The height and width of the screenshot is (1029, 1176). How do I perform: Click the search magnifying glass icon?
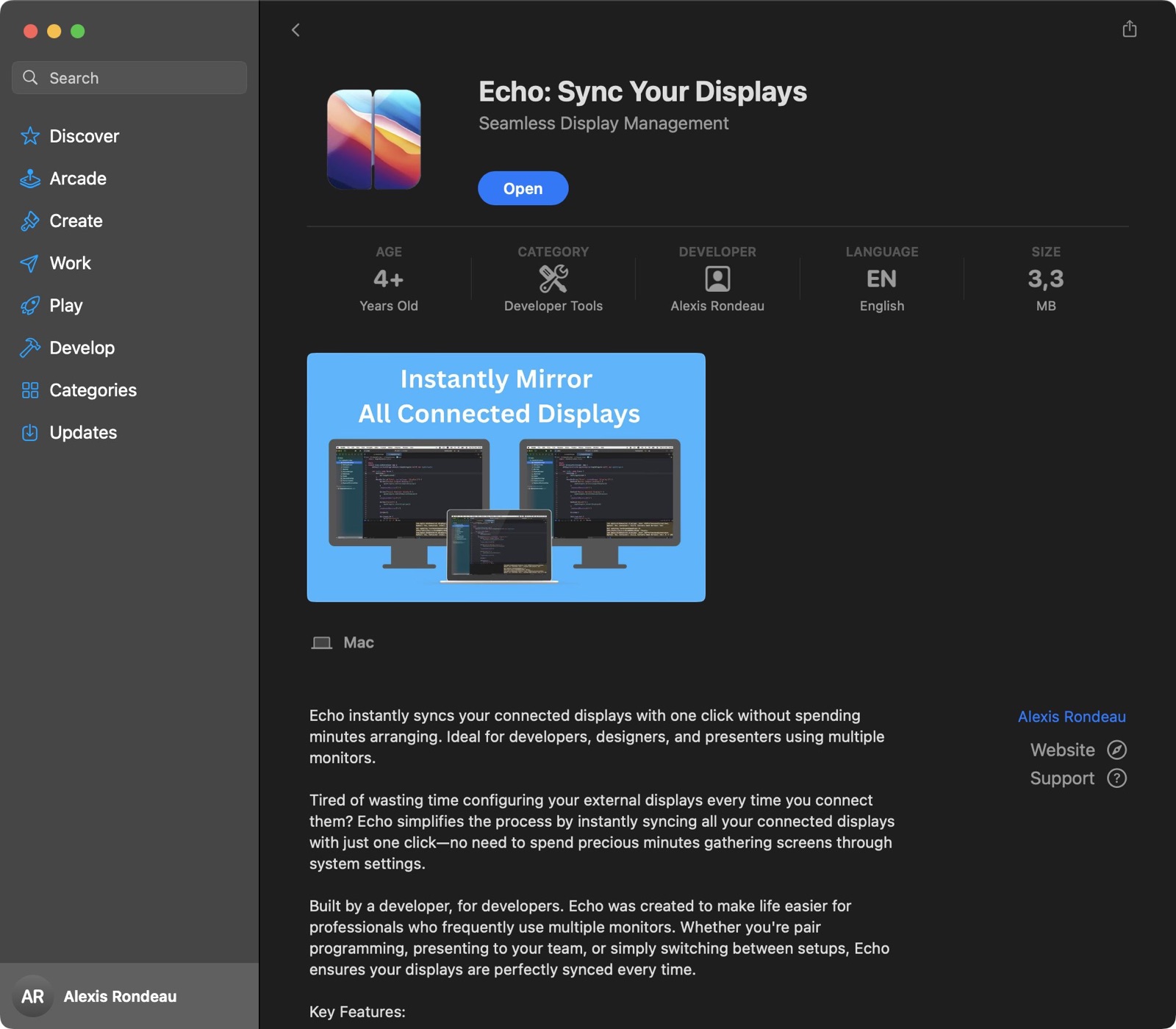point(30,77)
